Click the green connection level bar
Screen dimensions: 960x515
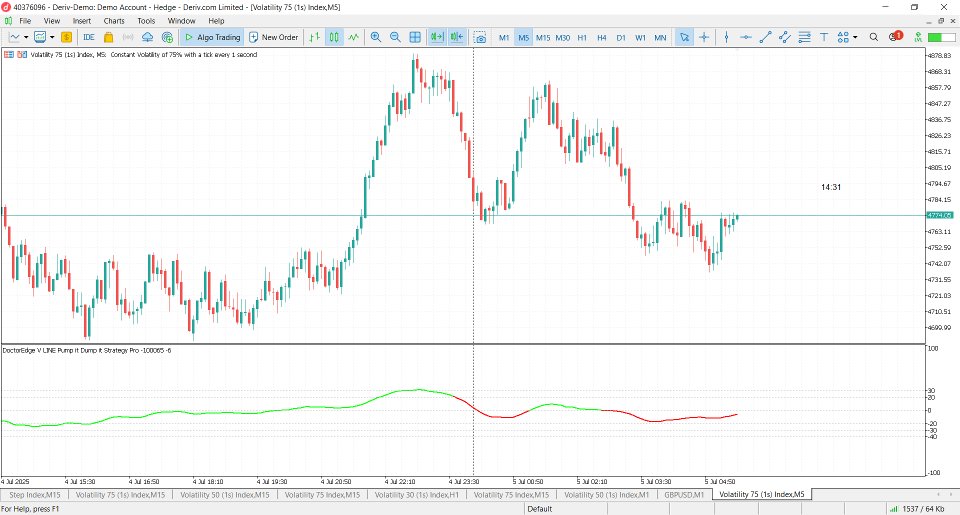pyautogui.click(x=942, y=37)
